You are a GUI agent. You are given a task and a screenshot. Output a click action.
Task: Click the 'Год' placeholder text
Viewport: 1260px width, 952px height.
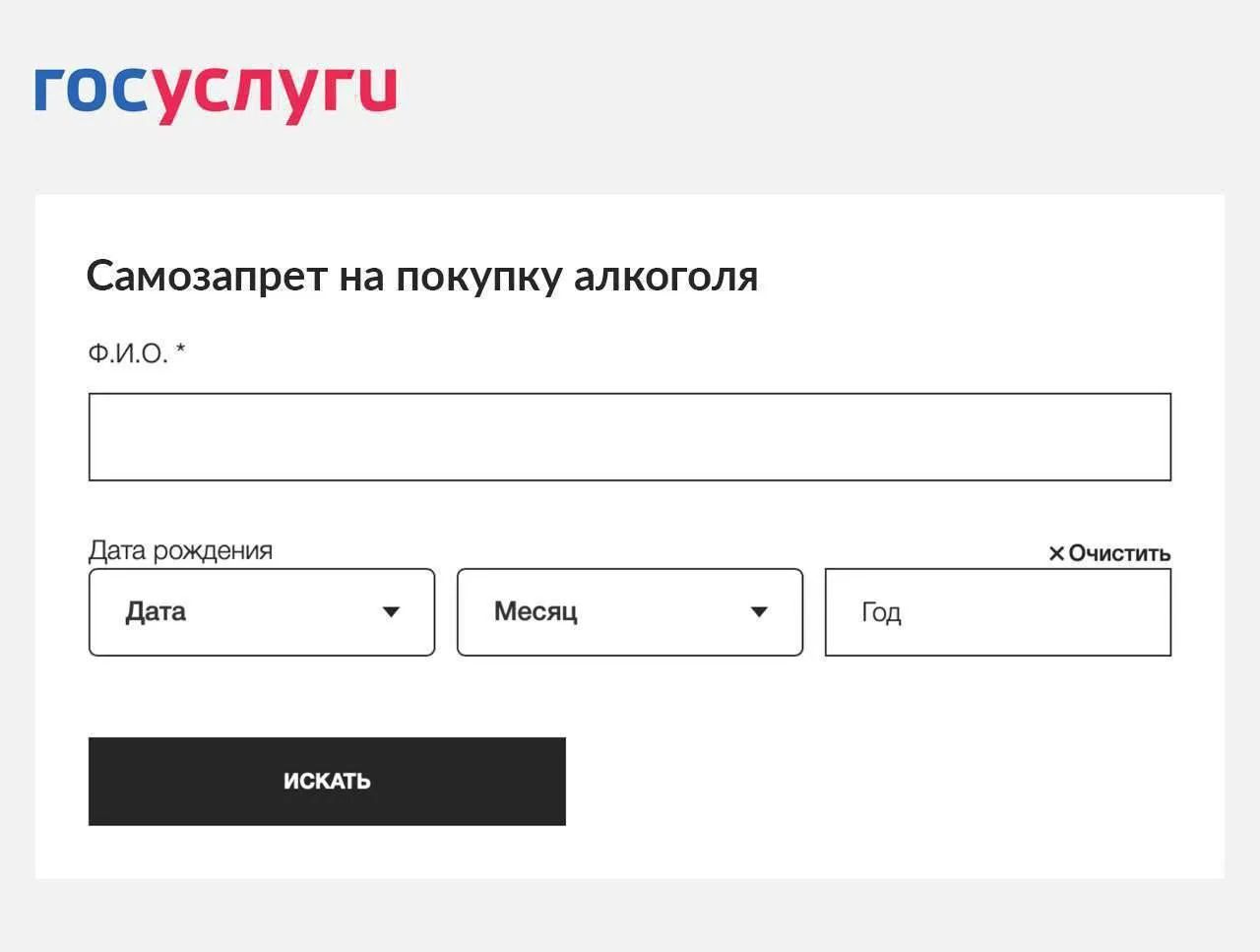pyautogui.click(x=881, y=612)
